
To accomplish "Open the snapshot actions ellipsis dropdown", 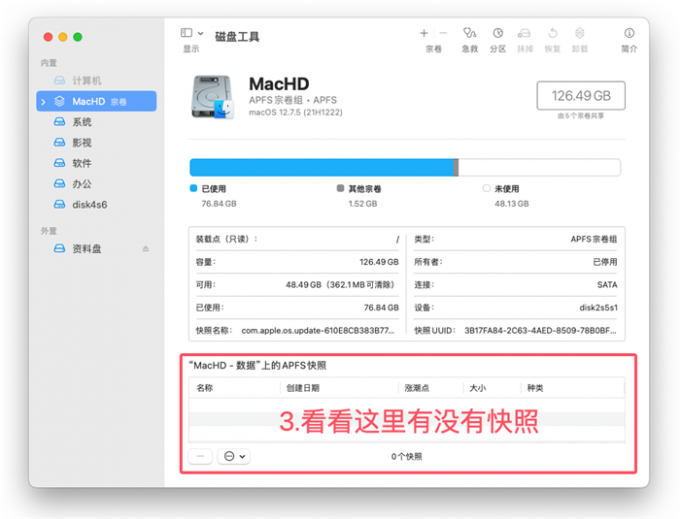I will coord(234,456).
